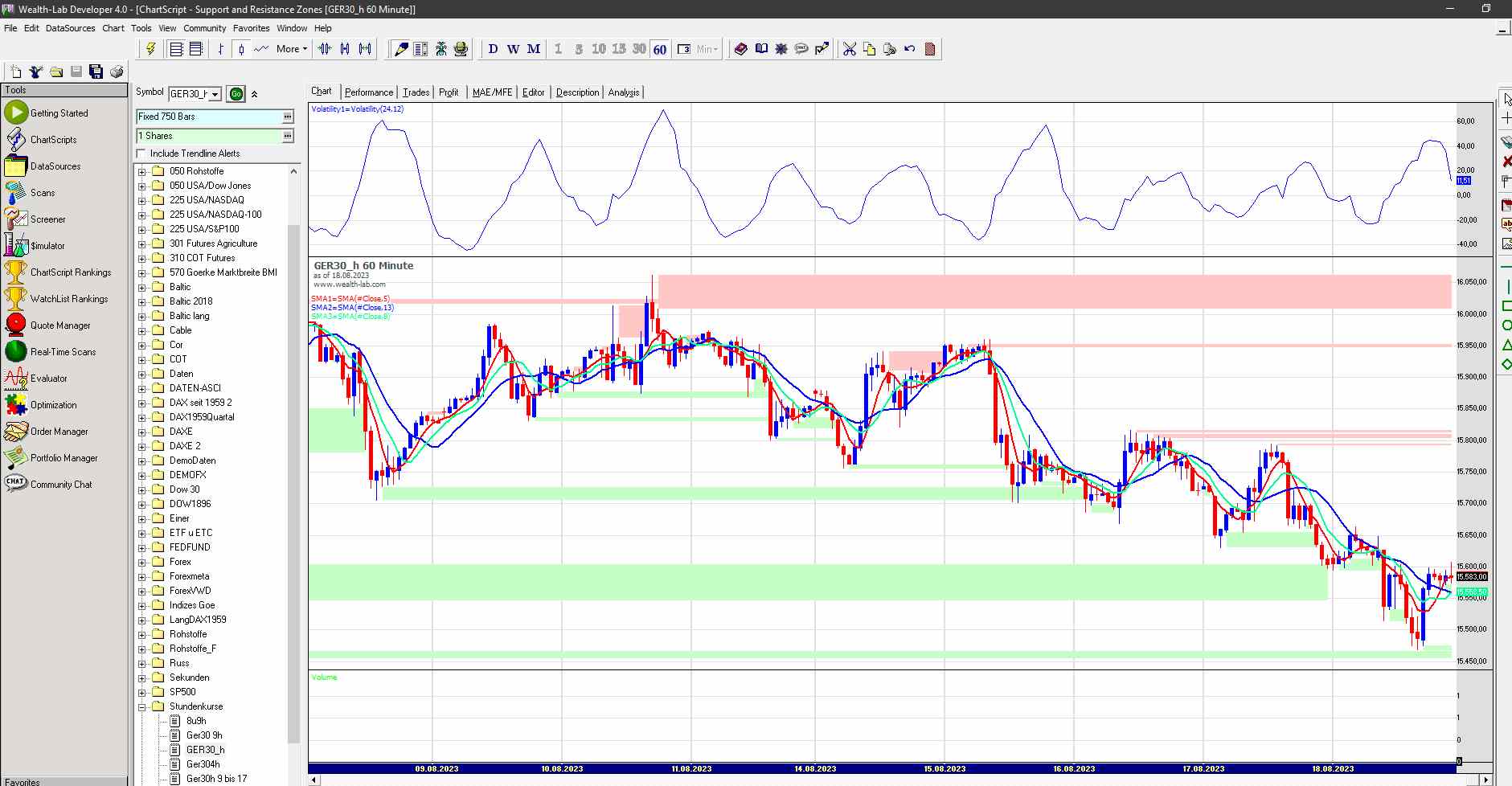Switch to Daily scale with D icon
Screen dimensions: 1512x786
coord(493,49)
